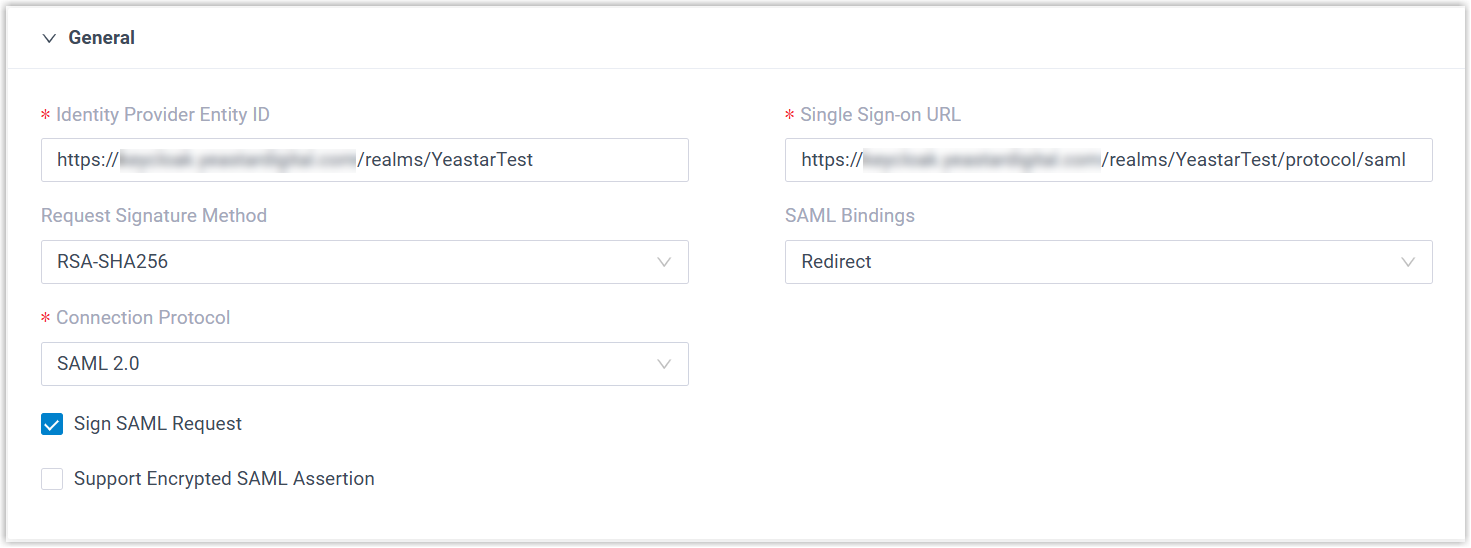The width and height of the screenshot is (1471, 548).
Task: Collapse the General section chevron
Action: pos(49,38)
